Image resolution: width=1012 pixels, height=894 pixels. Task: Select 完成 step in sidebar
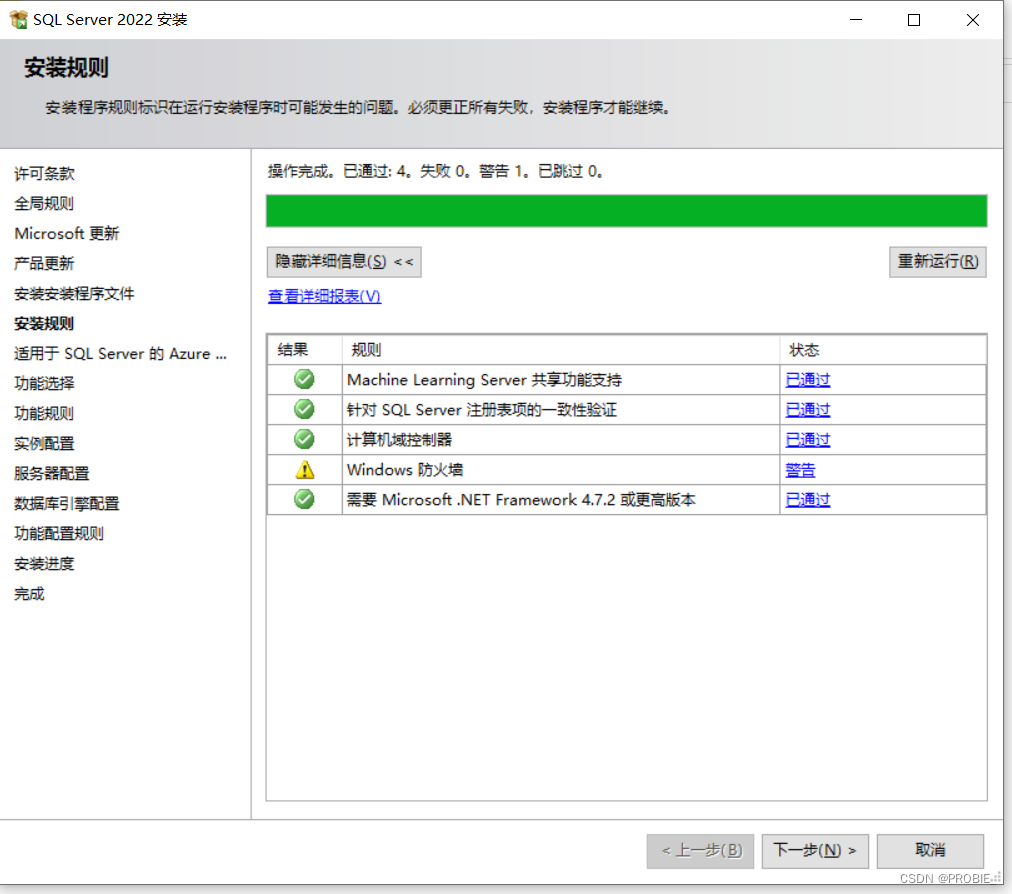(x=29, y=594)
